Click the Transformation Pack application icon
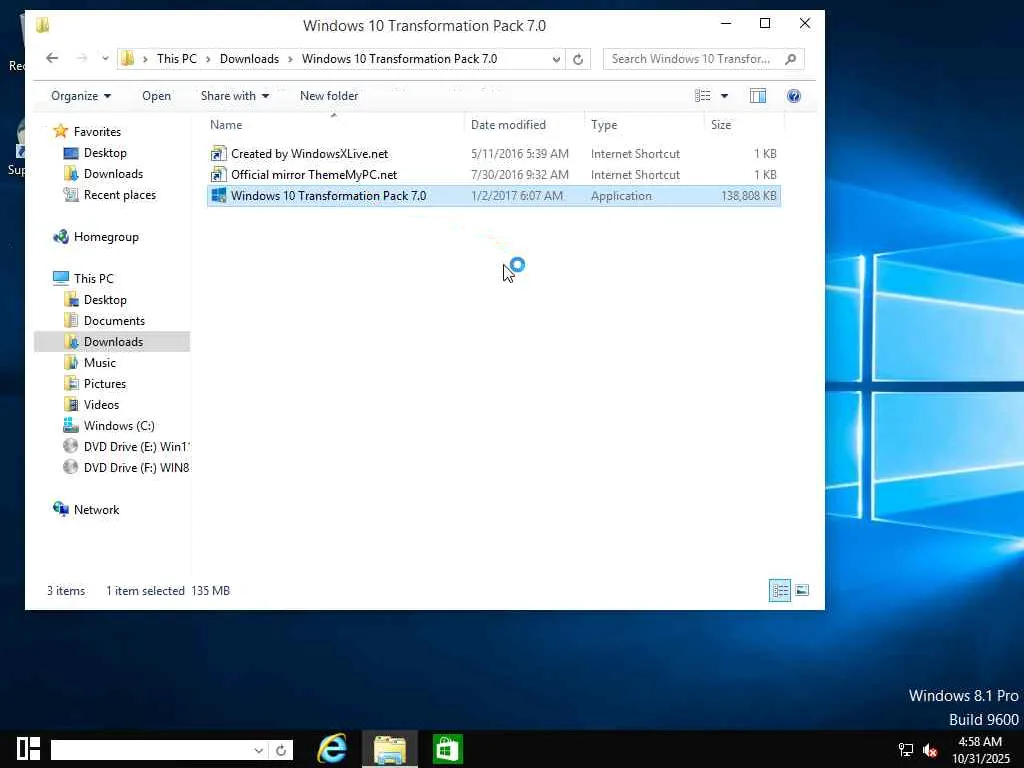Viewport: 1024px width, 768px height. [219, 195]
